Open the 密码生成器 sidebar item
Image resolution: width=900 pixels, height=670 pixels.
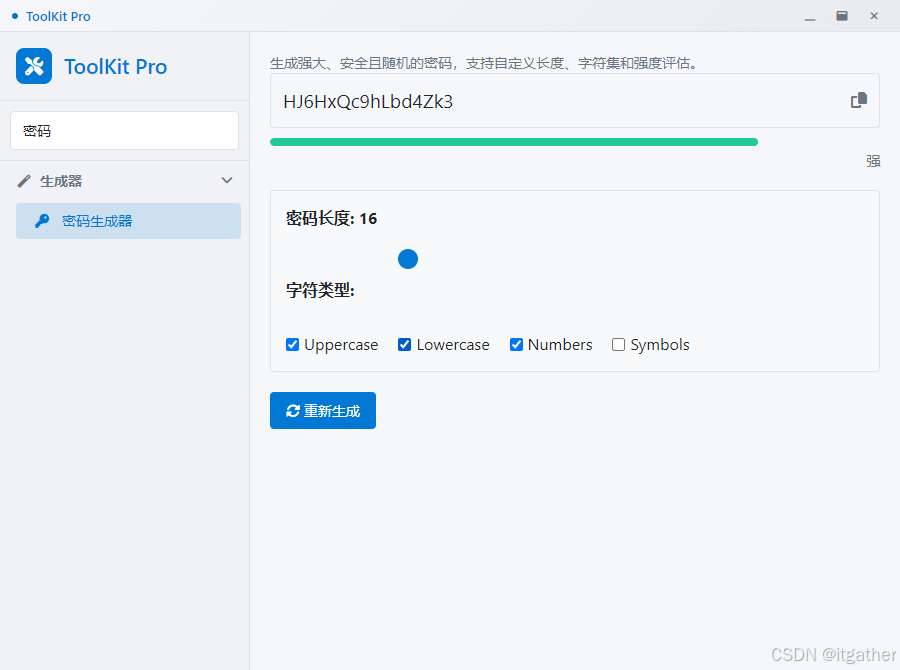point(129,221)
